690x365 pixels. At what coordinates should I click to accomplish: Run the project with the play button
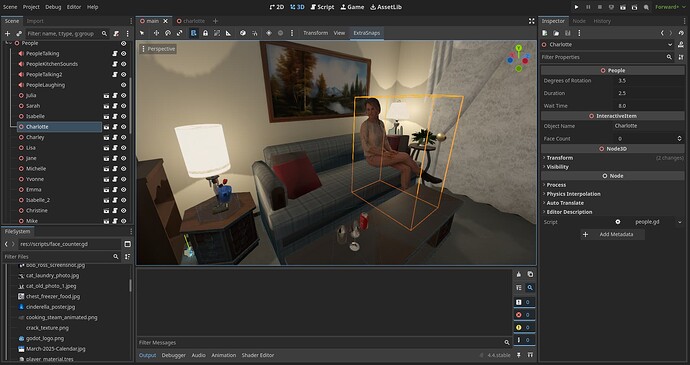576,7
